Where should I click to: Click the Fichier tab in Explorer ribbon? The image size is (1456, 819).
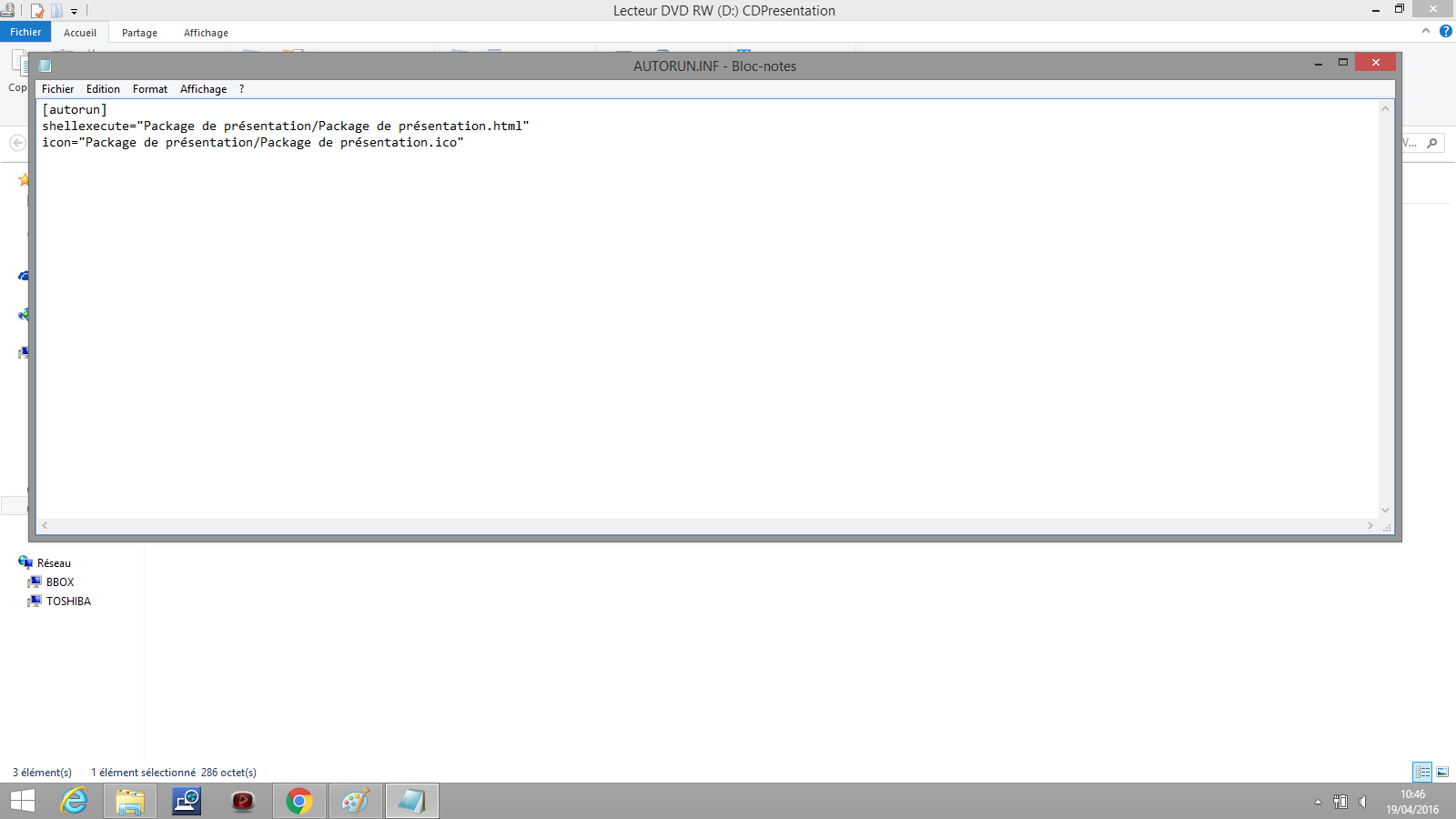[25, 32]
